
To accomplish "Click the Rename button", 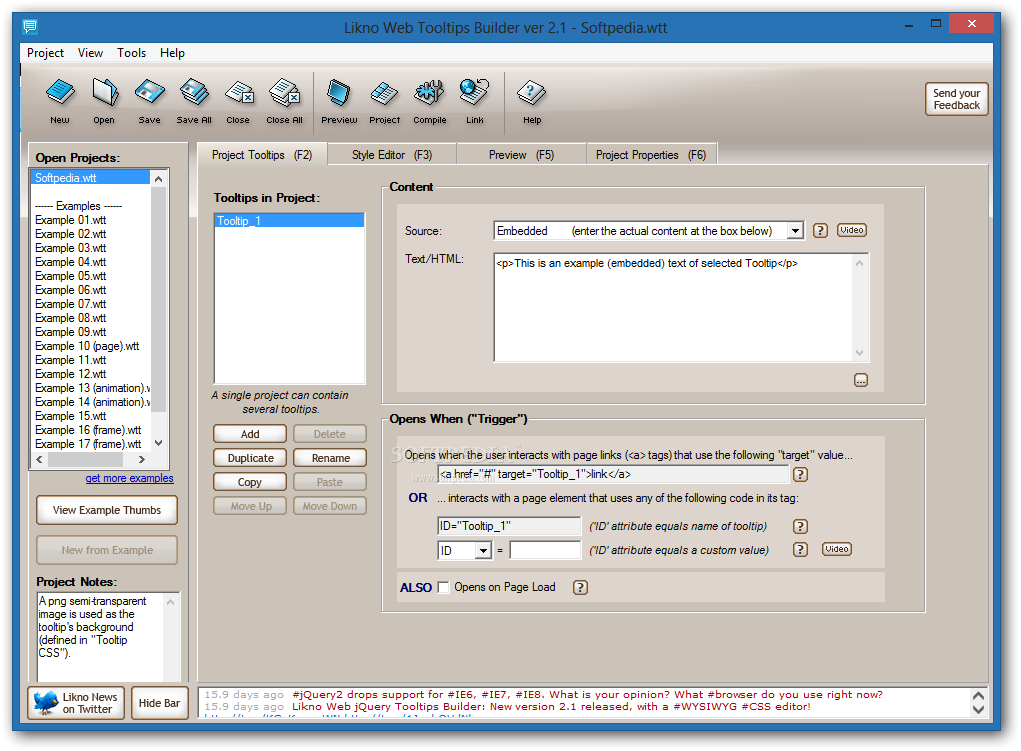I will (330, 458).
